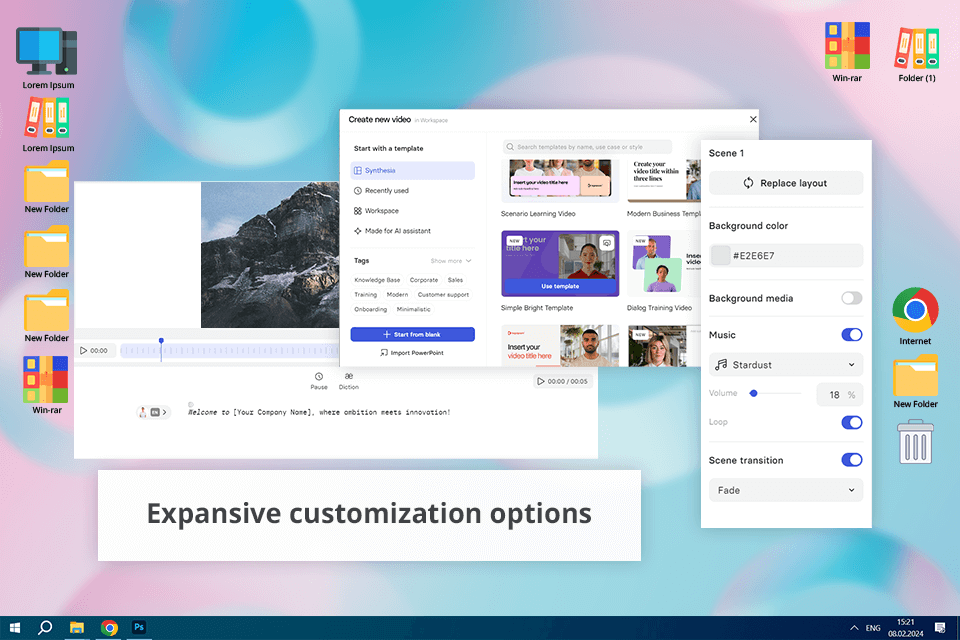Click the mountain image in the video preview
Image resolution: width=960 pixels, height=640 pixels.
pos(270,255)
